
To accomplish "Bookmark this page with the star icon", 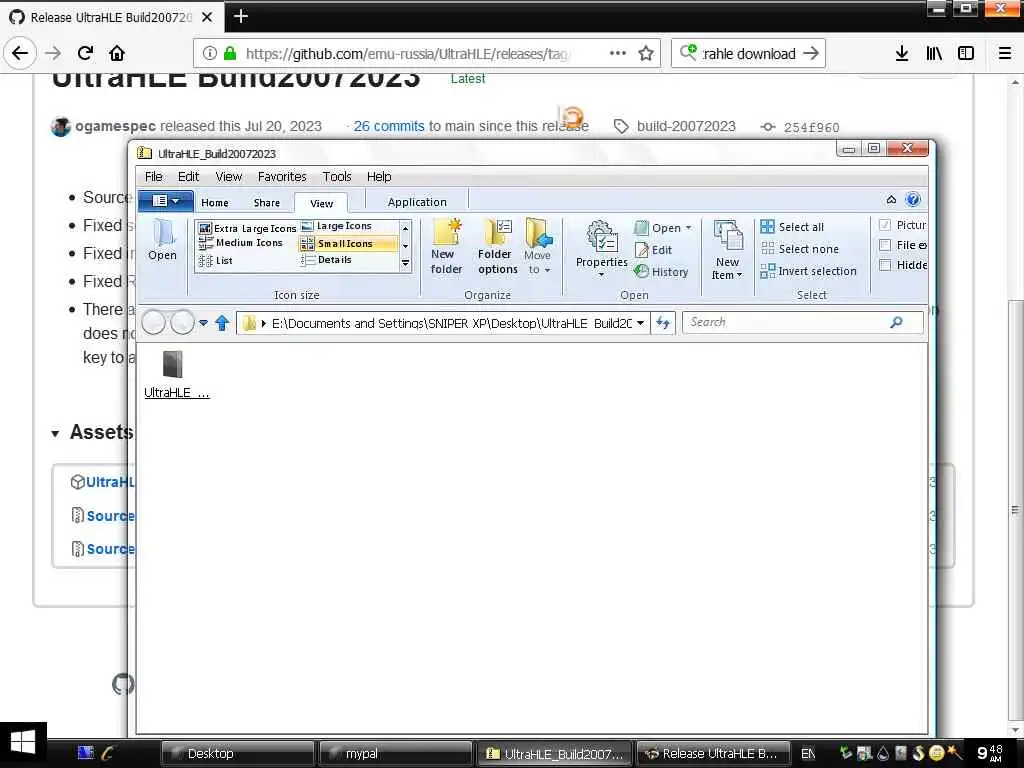I will pos(646,54).
